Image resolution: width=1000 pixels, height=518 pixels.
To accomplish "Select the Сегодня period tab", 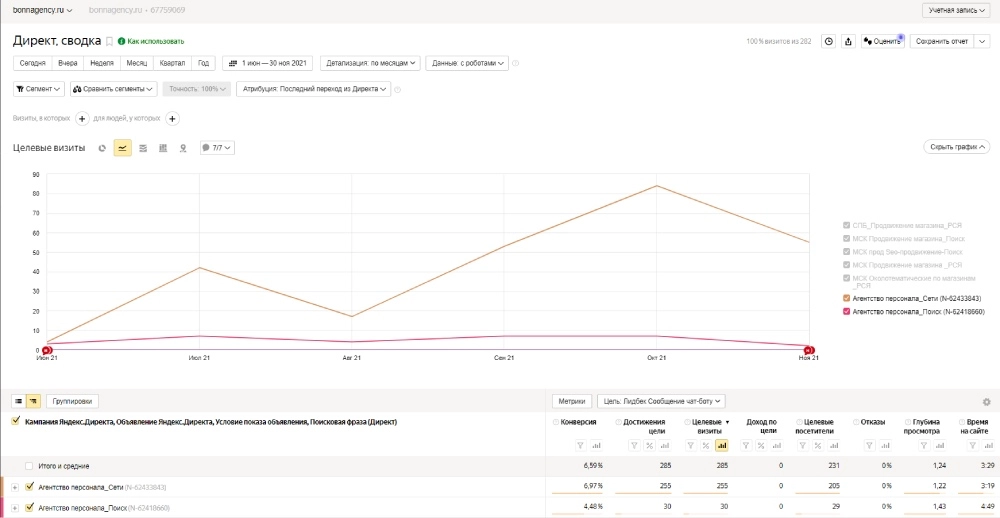I will click(x=33, y=63).
